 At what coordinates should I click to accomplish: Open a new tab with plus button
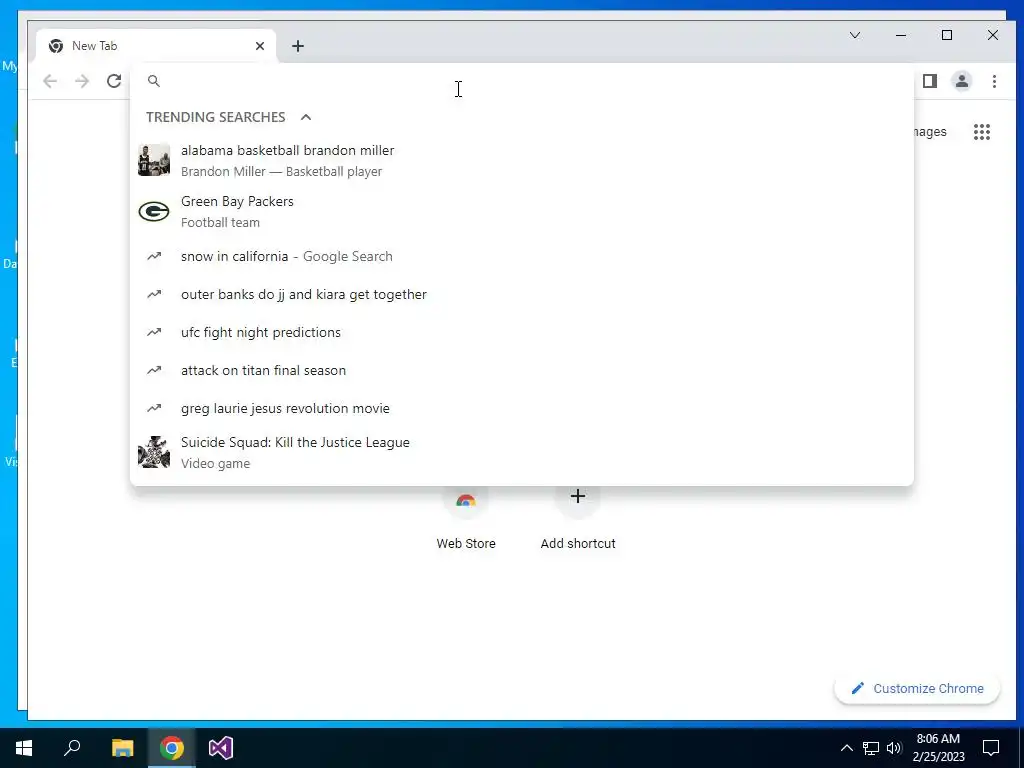[x=298, y=46]
